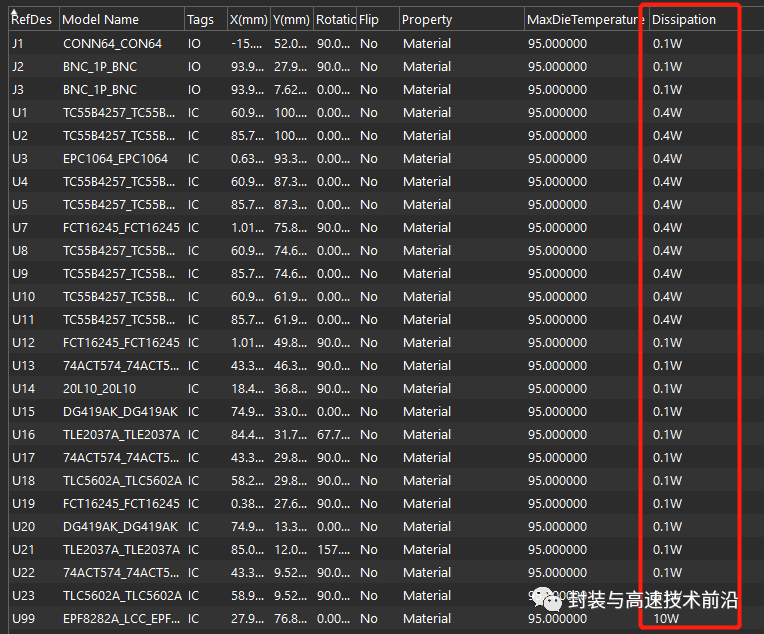Select the U12 RefDes cell

click(x=23, y=343)
